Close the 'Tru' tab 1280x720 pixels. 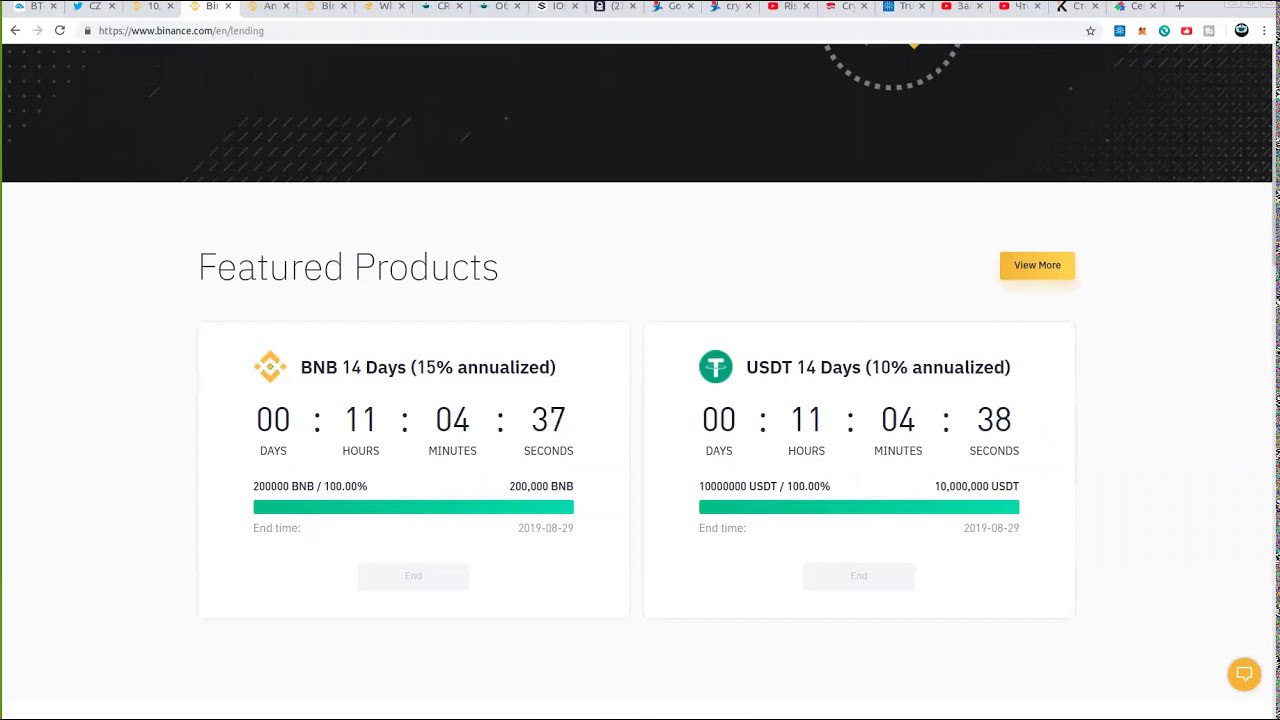coord(923,6)
